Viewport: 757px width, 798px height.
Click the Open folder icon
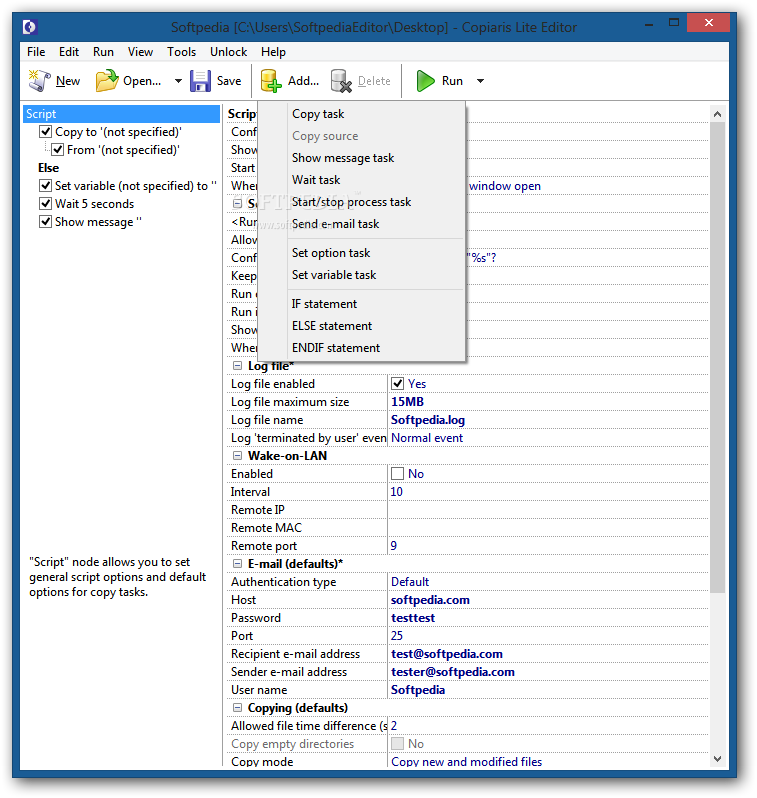(106, 81)
